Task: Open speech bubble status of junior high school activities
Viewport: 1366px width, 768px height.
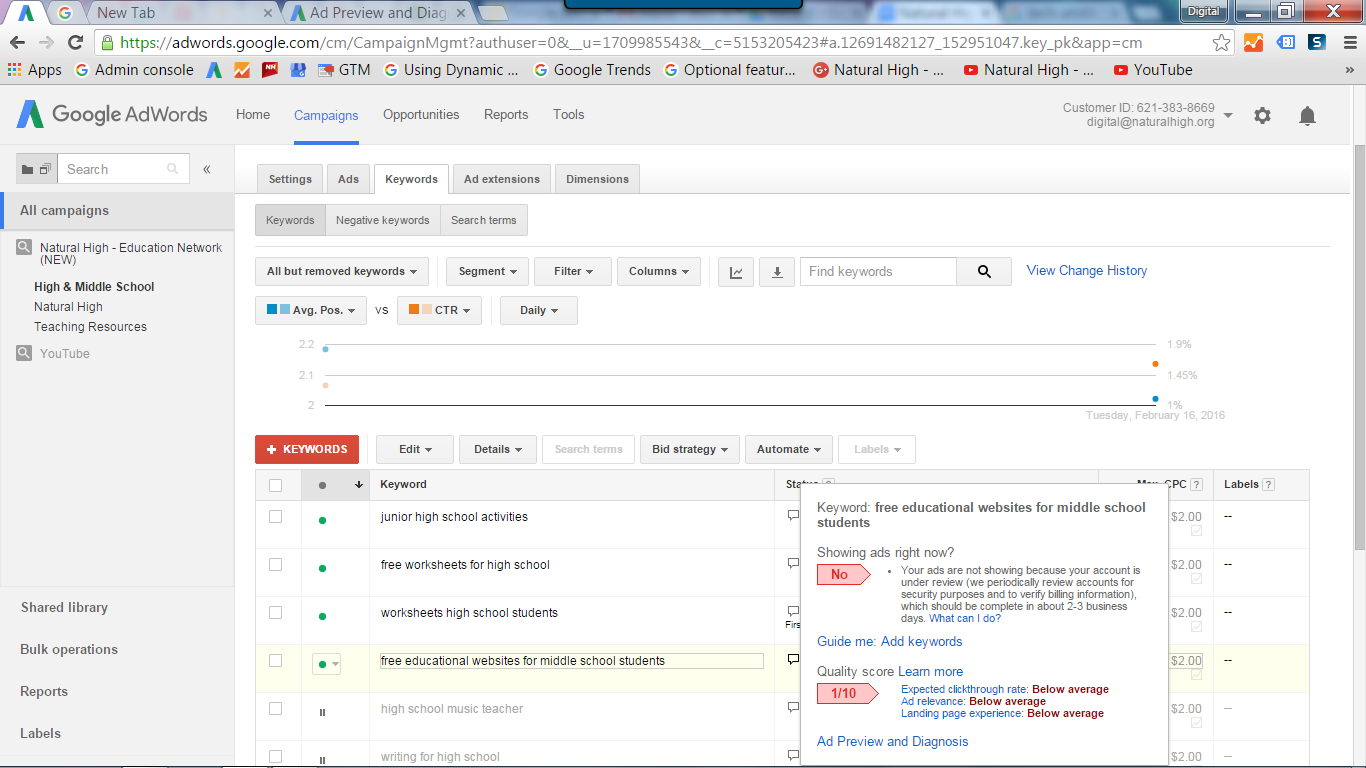Action: pyautogui.click(x=793, y=516)
